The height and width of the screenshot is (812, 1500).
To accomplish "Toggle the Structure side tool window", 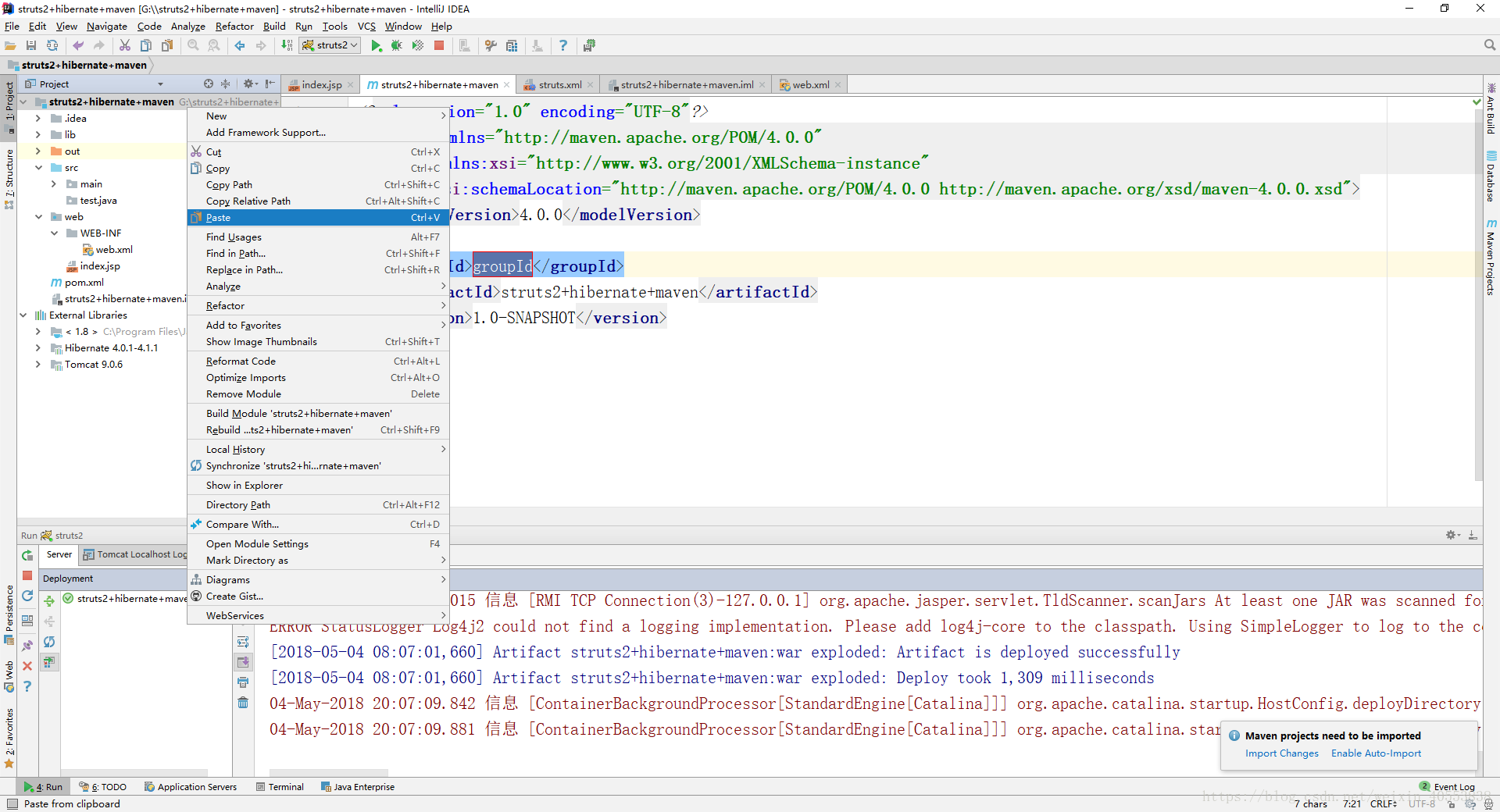I will click(9, 178).
